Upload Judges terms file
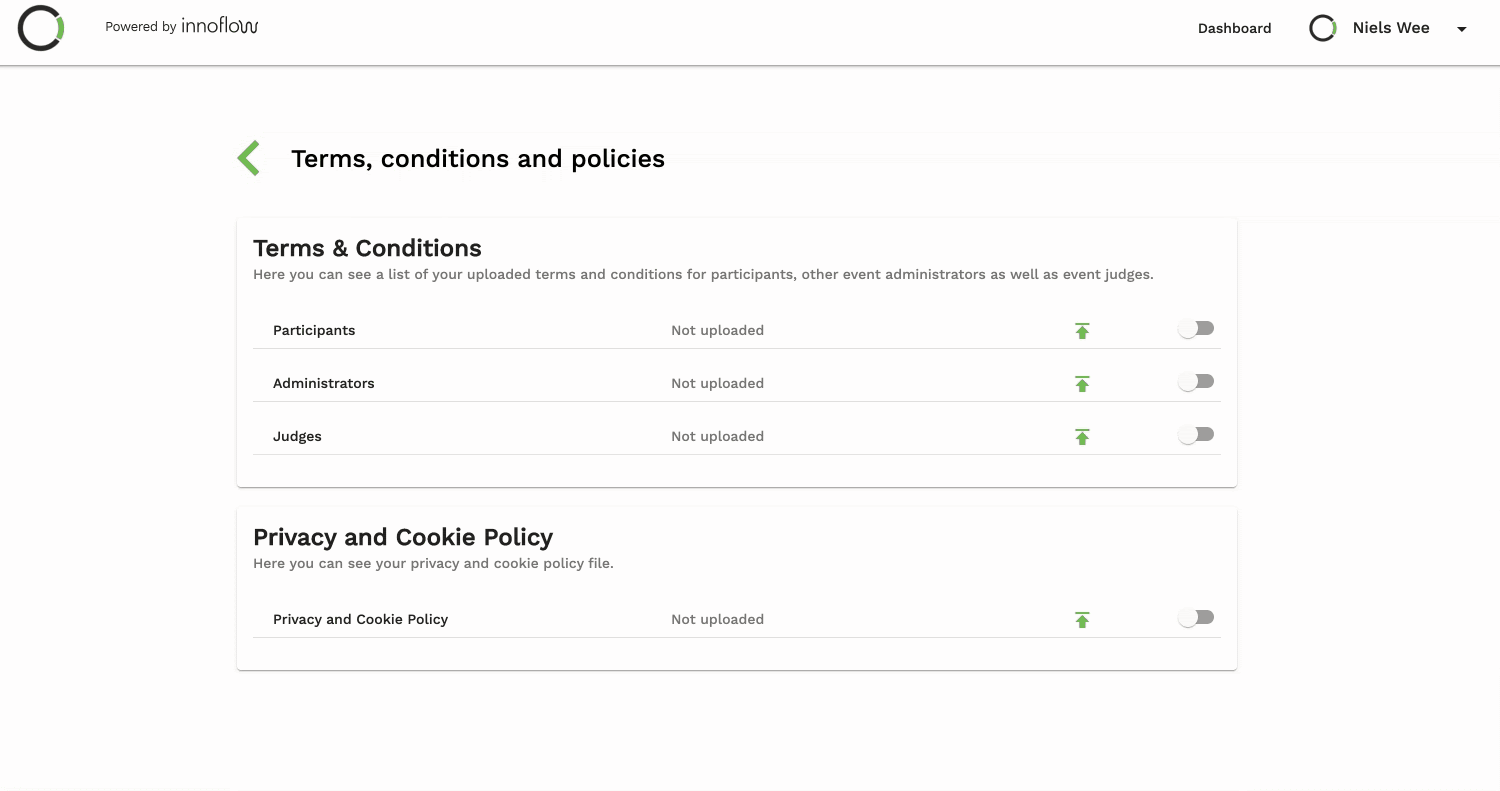 (1082, 437)
